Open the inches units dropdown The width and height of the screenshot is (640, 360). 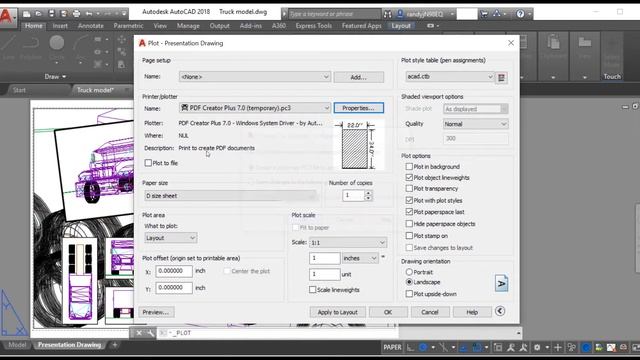(360, 258)
